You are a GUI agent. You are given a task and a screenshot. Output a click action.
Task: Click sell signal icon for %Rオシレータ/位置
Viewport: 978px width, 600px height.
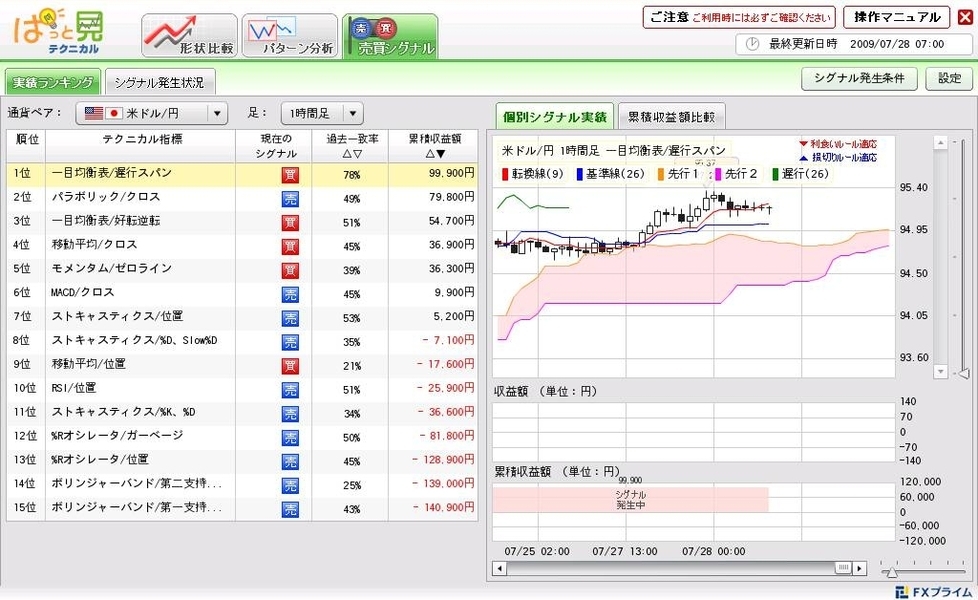pyautogui.click(x=290, y=462)
